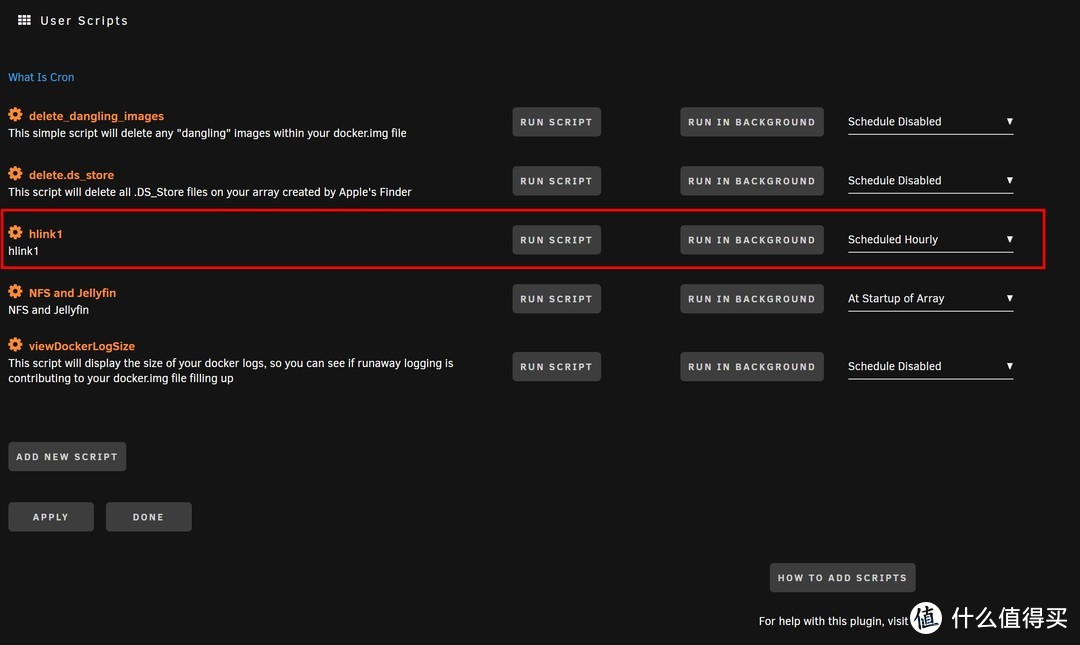Viewport: 1080px width, 645px height.
Task: Run delete_dangling_images script
Action: point(556,122)
